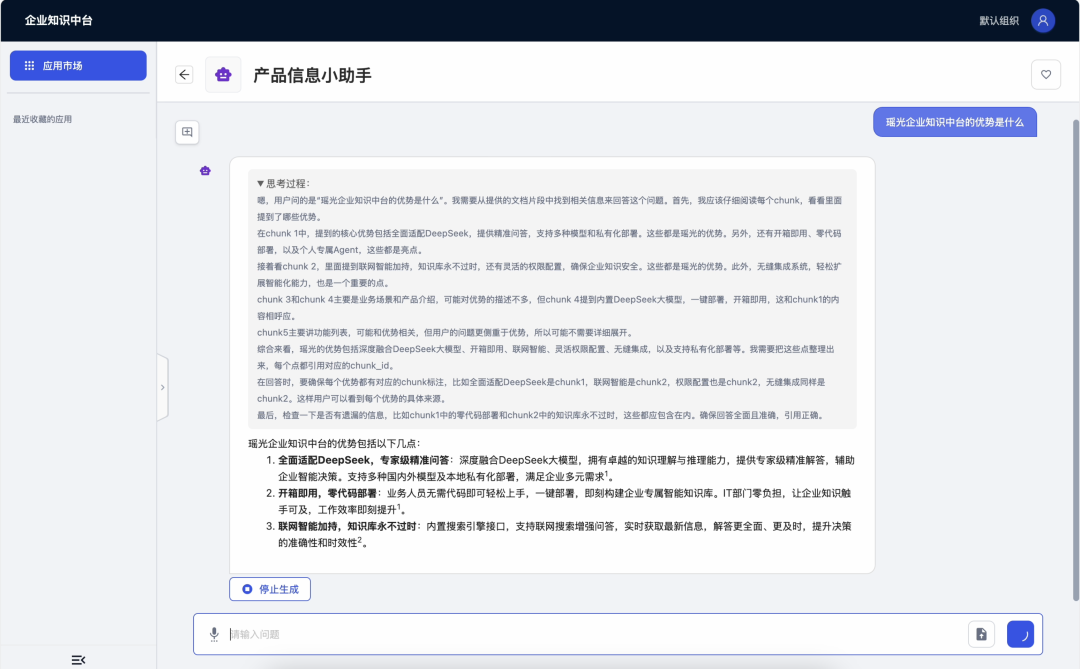Viewport: 1080px width, 669px height.
Task: Collapse sidebar with the bottom menu icon
Action: pyautogui.click(x=79, y=660)
